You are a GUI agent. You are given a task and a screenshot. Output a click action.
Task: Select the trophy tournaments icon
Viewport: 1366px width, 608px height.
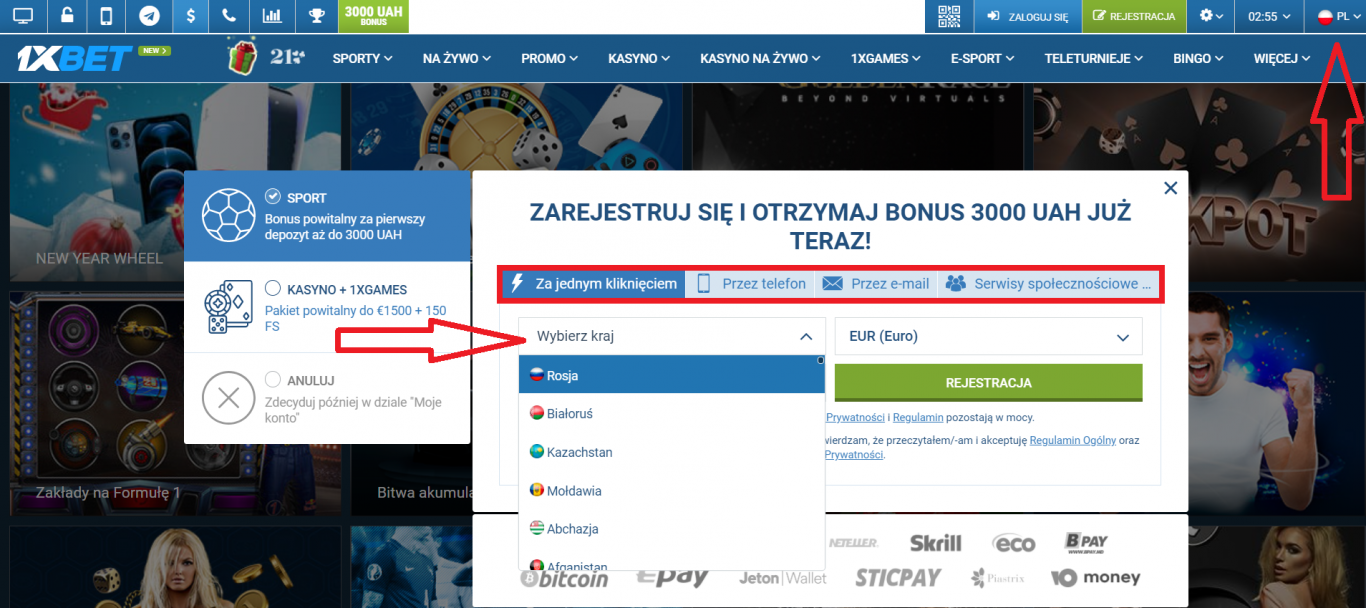[316, 16]
